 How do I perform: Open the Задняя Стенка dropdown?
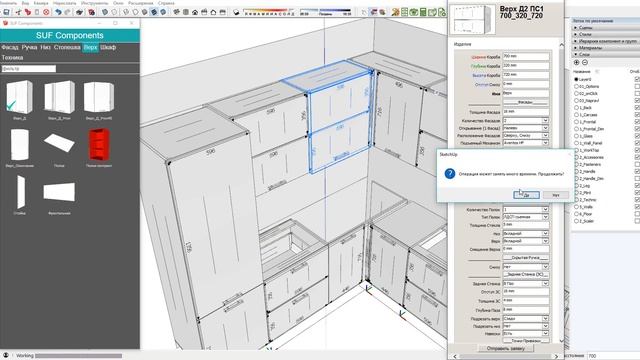click(545, 283)
